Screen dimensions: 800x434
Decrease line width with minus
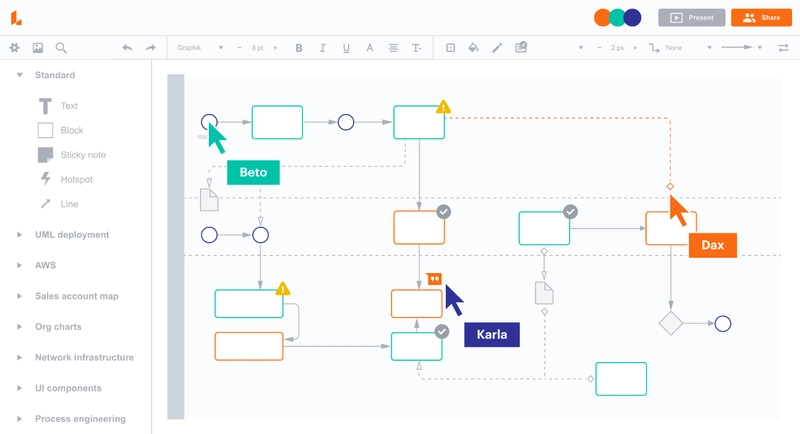pyautogui.click(x=599, y=48)
